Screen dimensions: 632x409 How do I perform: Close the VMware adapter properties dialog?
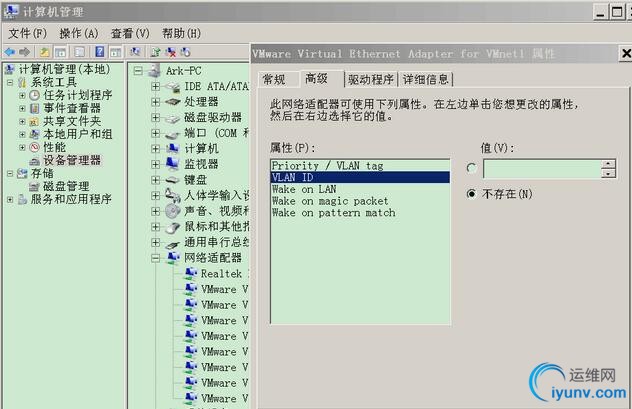(x=626, y=54)
